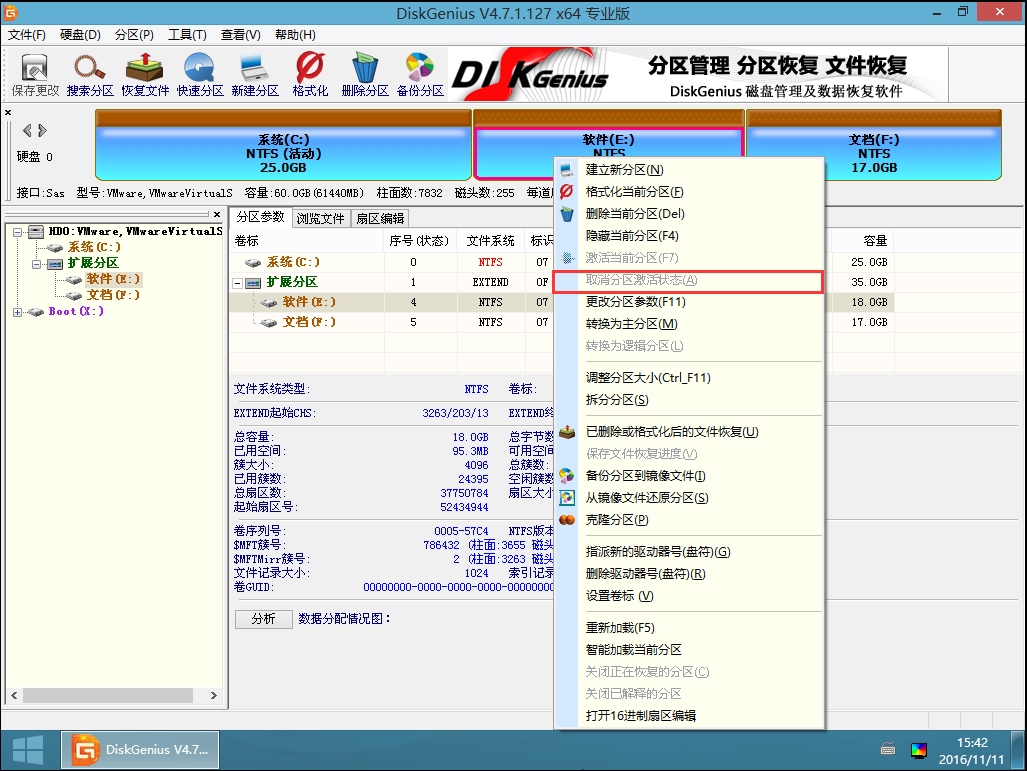Screen dimensions: 1027x771
Task: Click the Quick Partition (快速分区) toolbar icon
Action: coord(200,75)
